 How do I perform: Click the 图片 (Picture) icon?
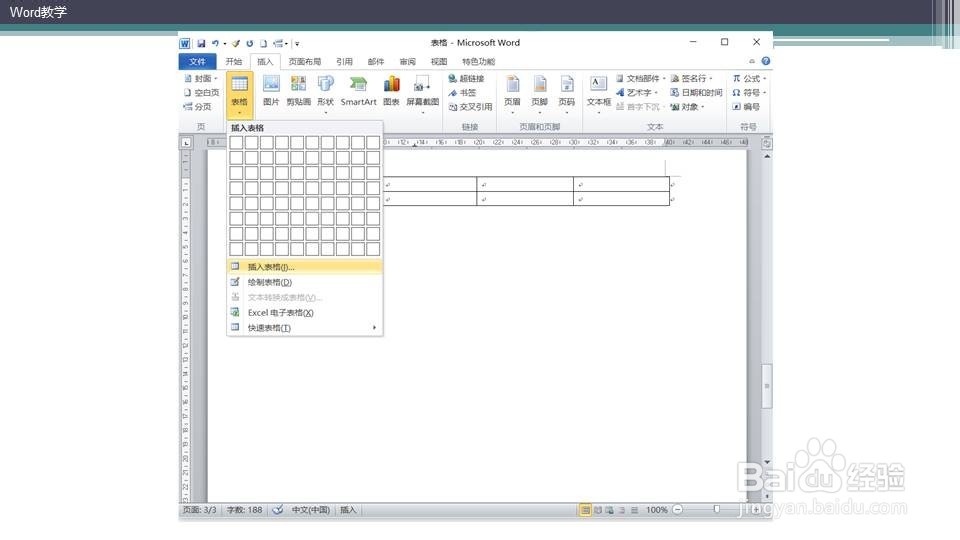271,91
